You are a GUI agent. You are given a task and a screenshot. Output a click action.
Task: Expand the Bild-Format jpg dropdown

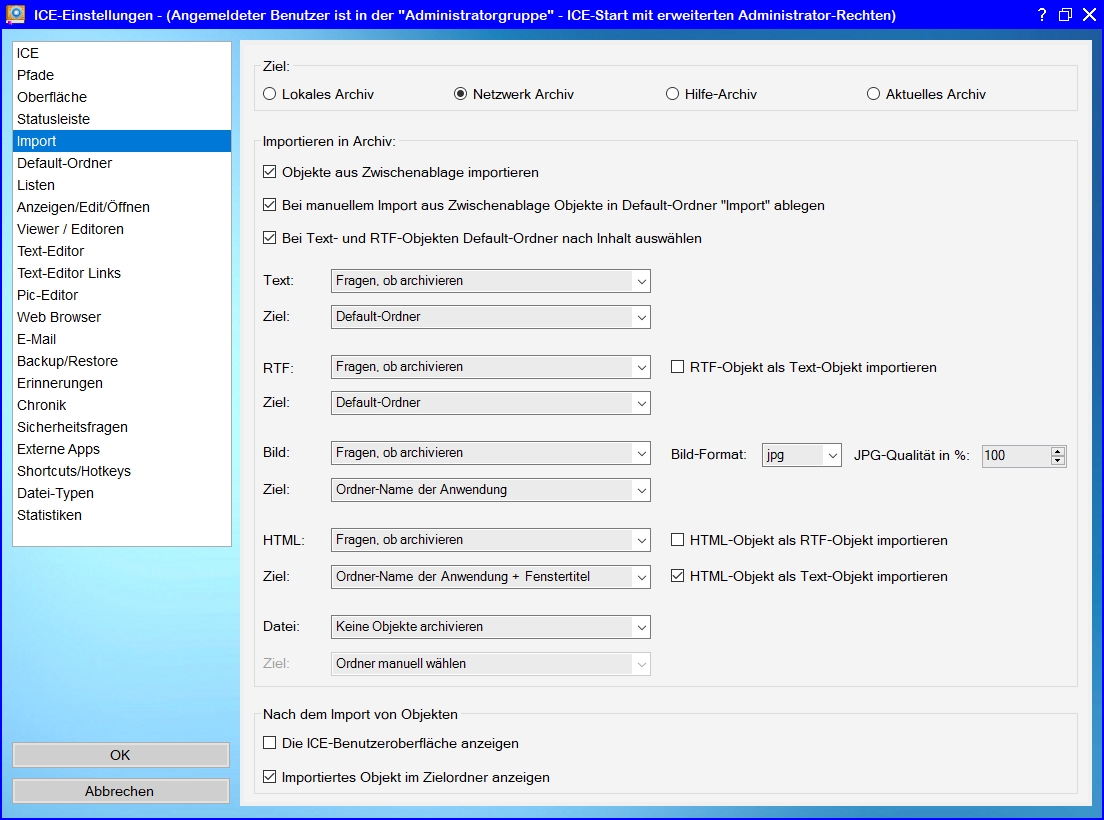[801, 455]
